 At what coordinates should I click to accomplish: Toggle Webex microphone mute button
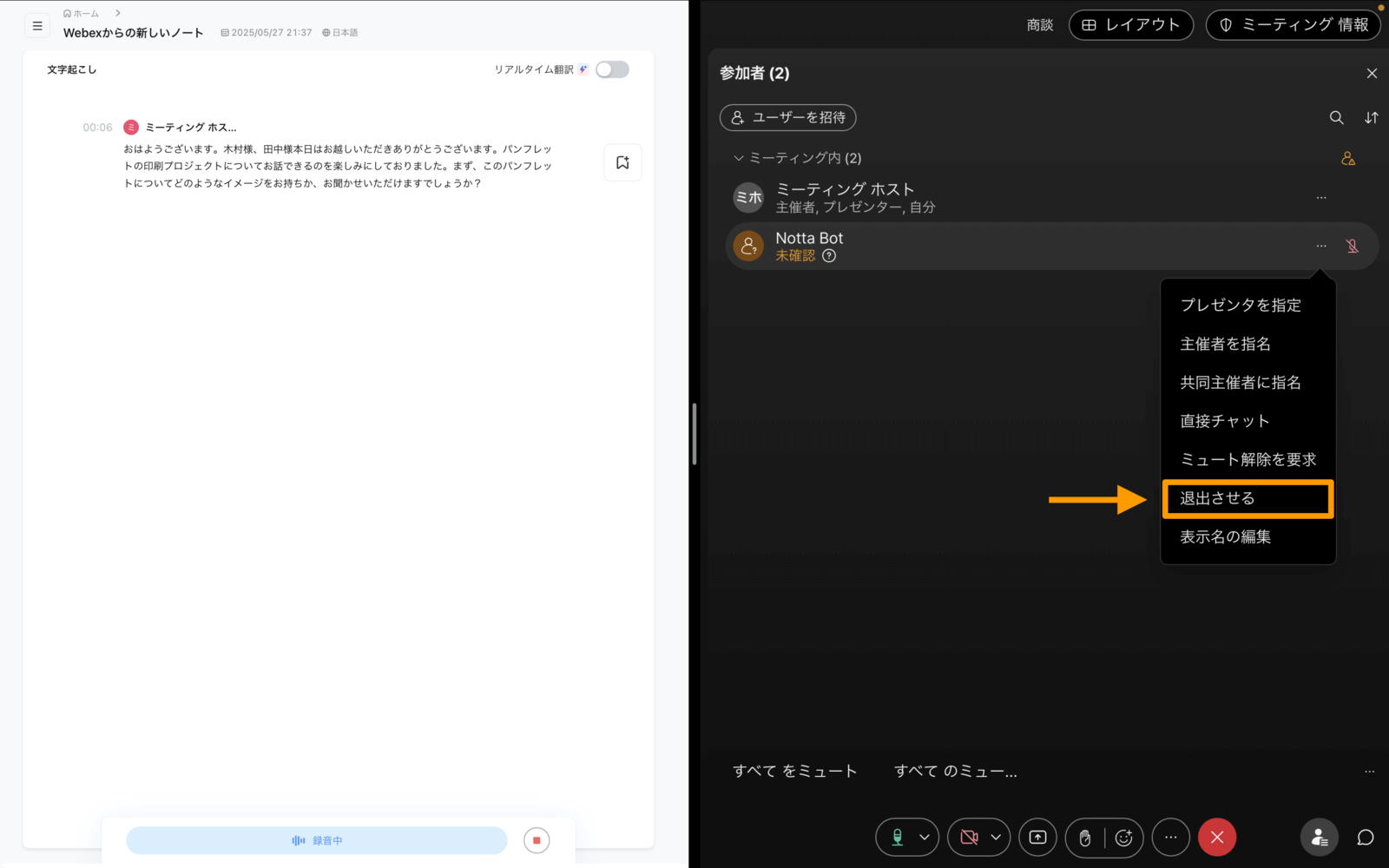coord(898,838)
